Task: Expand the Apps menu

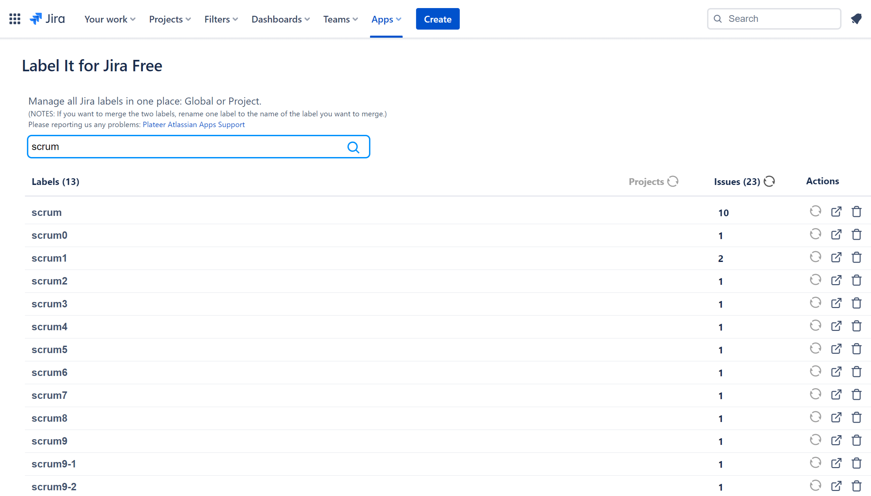Action: [386, 19]
